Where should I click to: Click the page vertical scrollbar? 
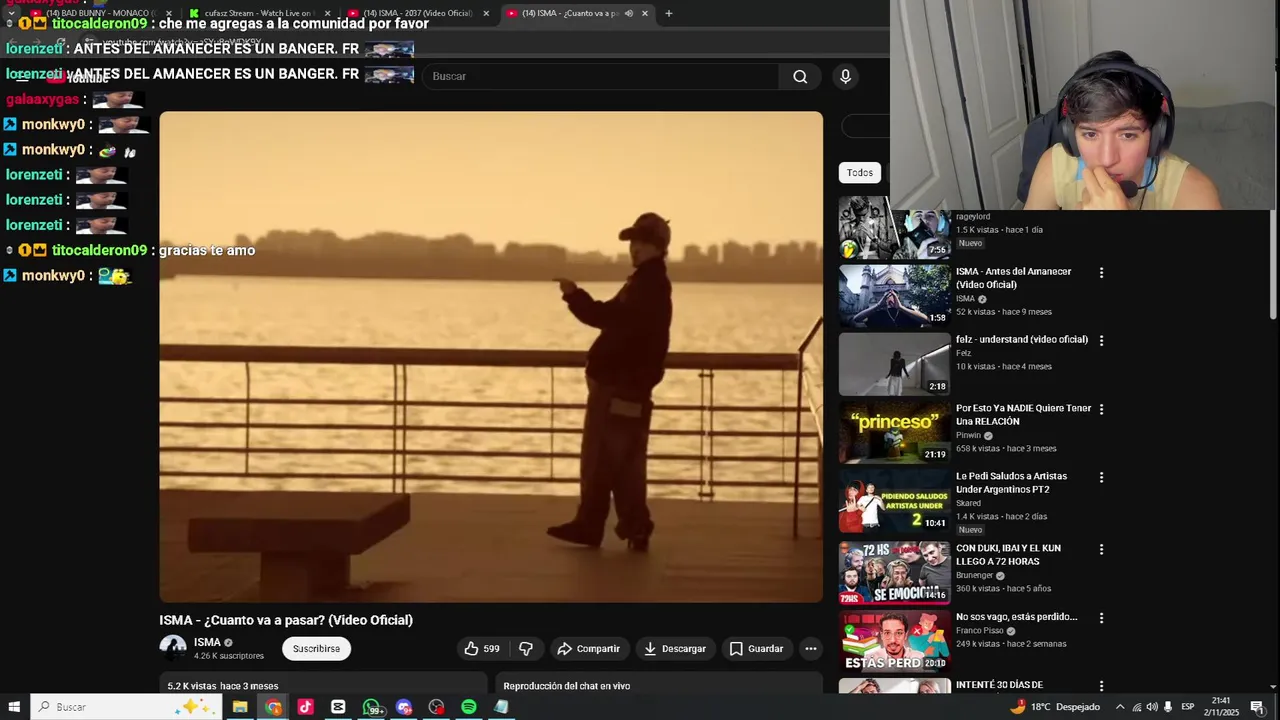[1273, 265]
